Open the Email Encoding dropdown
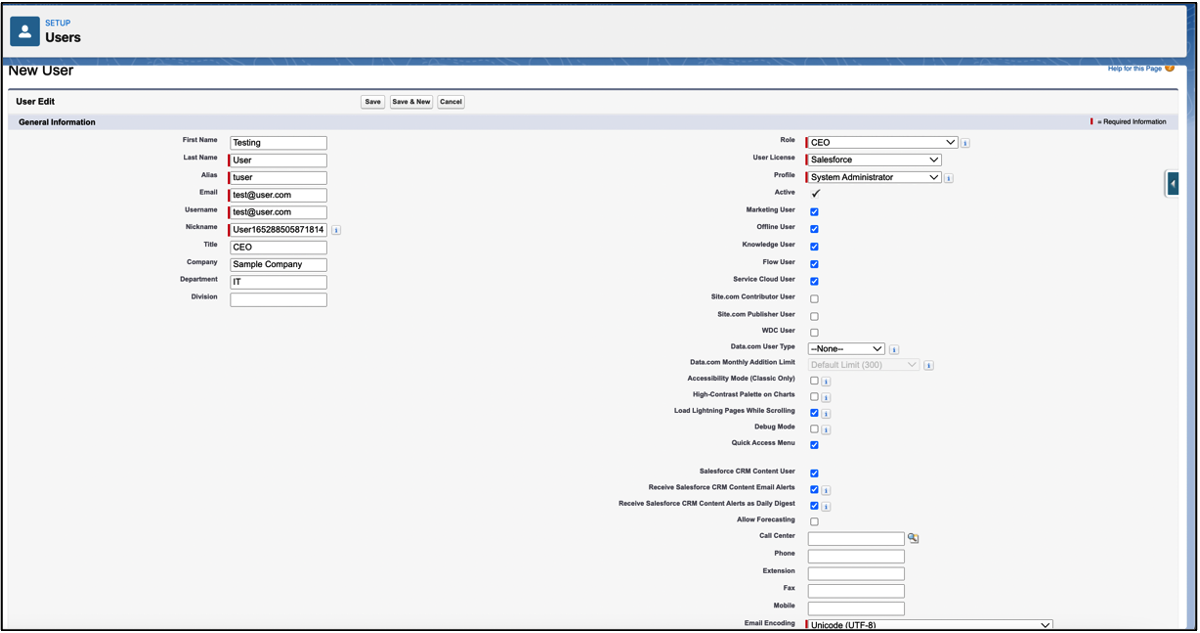The width and height of the screenshot is (1200, 633). pyautogui.click(x=930, y=625)
